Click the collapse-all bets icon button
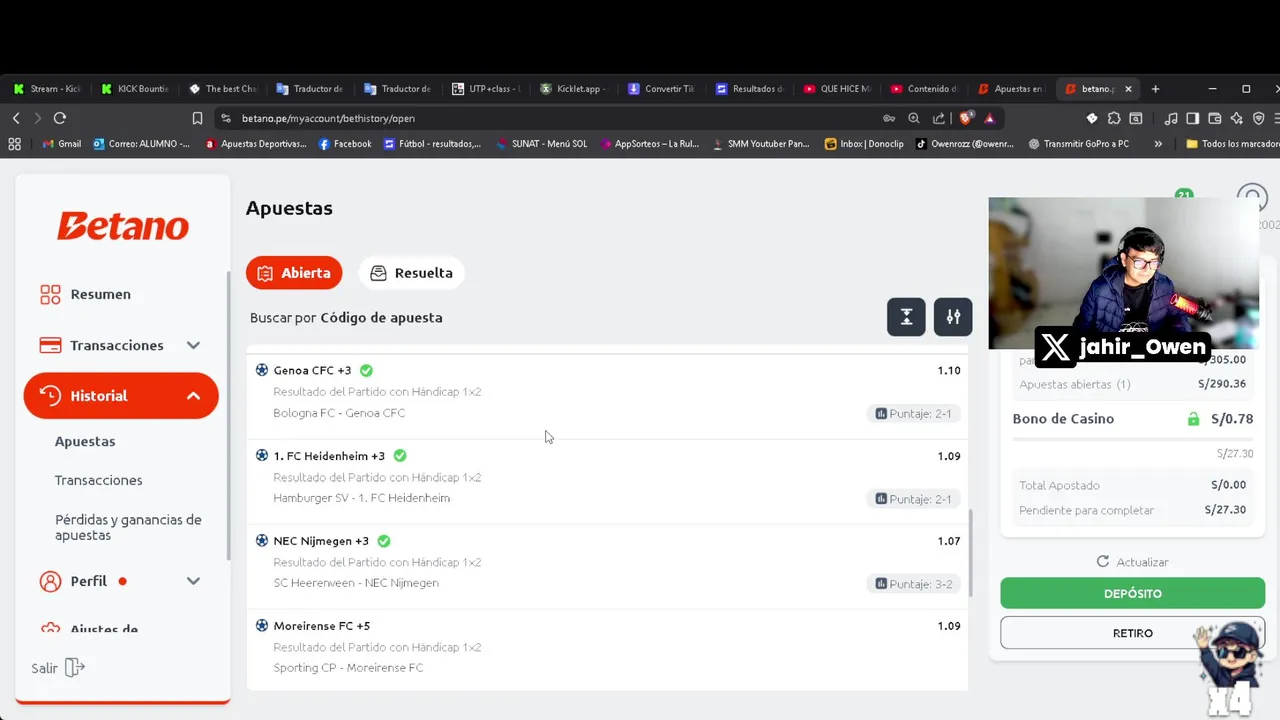The height and width of the screenshot is (720, 1280). pyautogui.click(x=906, y=317)
